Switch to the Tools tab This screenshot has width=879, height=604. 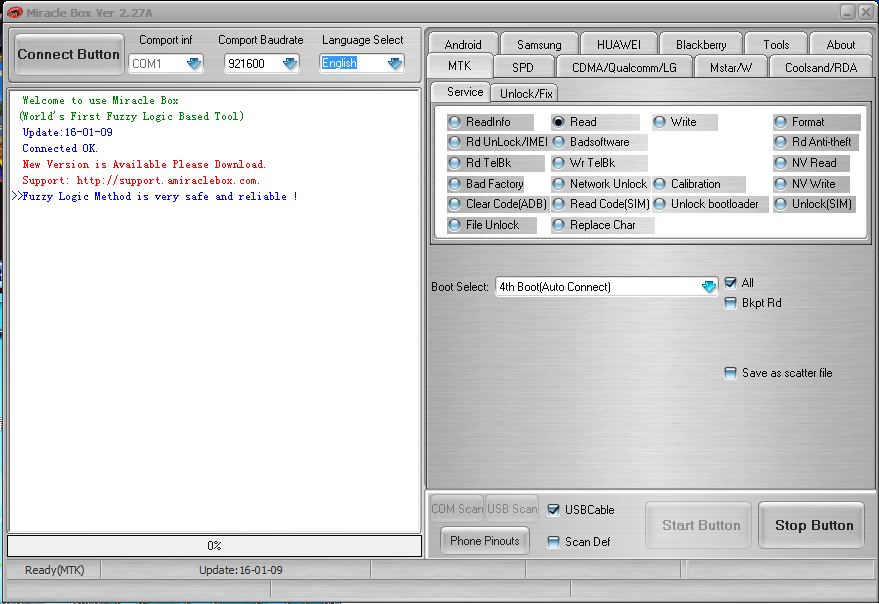pyautogui.click(x=776, y=44)
